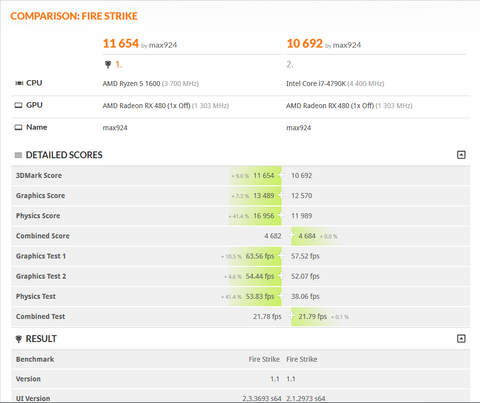Click the Benchmark row label
This screenshot has height=403, width=480.
pyautogui.click(x=35, y=359)
